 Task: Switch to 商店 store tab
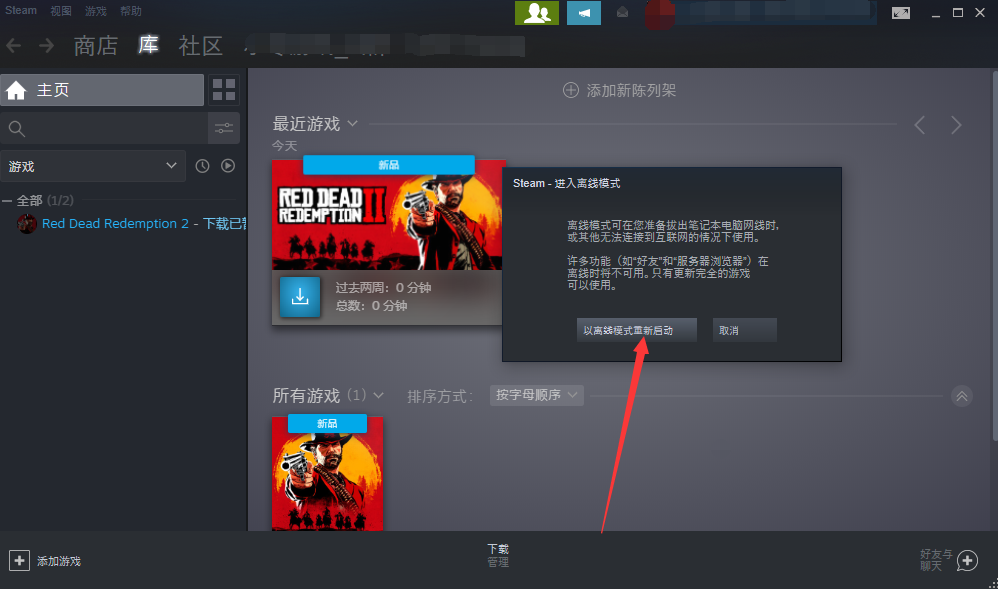pyautogui.click(x=95, y=46)
